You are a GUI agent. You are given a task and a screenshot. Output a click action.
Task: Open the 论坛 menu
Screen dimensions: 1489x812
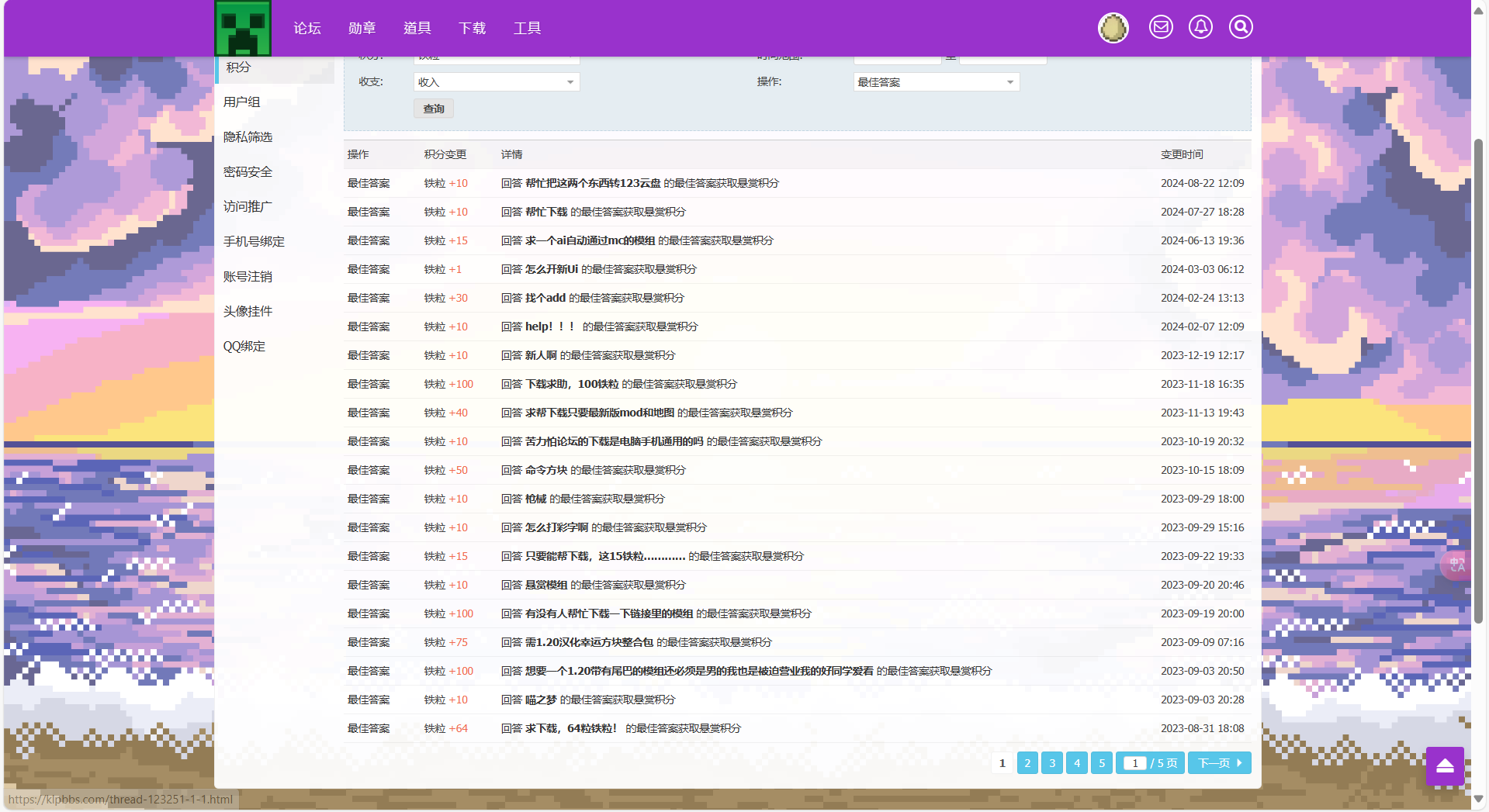pos(307,28)
